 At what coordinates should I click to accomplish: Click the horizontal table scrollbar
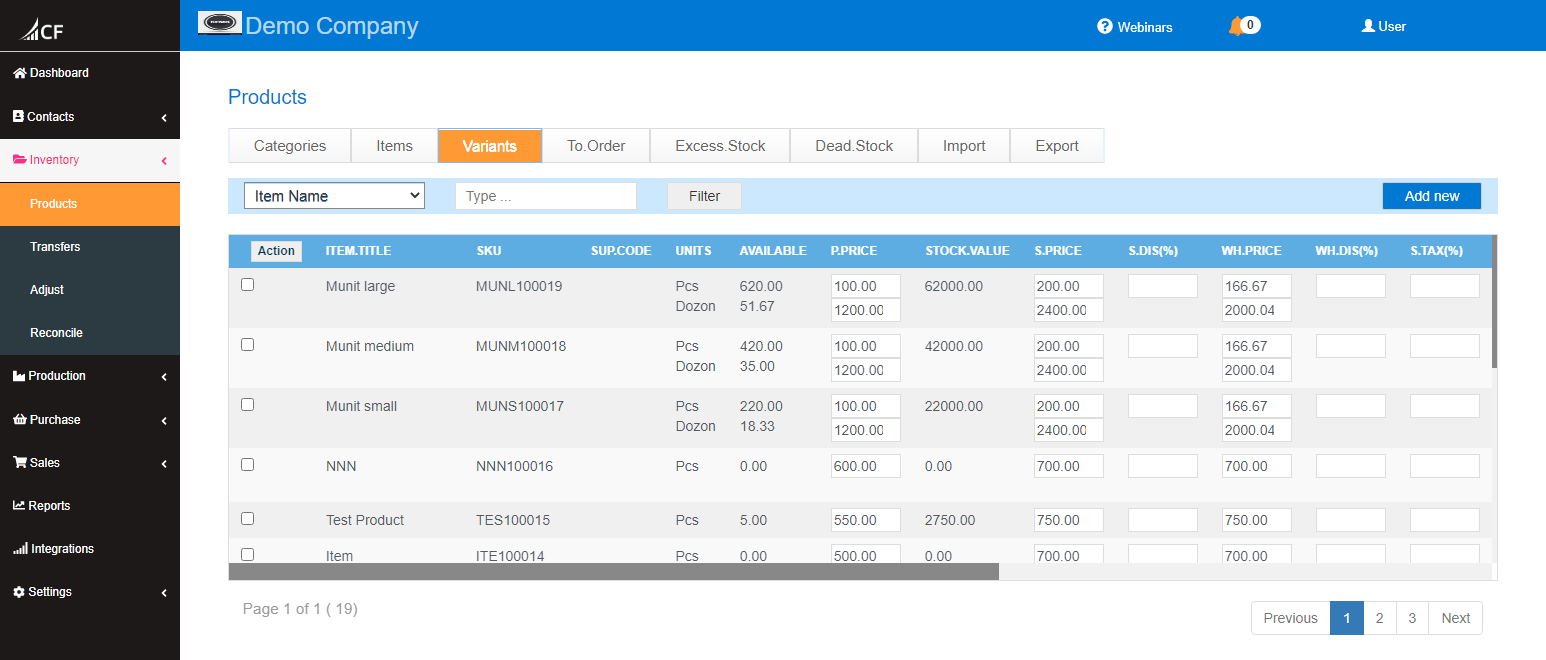click(x=613, y=572)
